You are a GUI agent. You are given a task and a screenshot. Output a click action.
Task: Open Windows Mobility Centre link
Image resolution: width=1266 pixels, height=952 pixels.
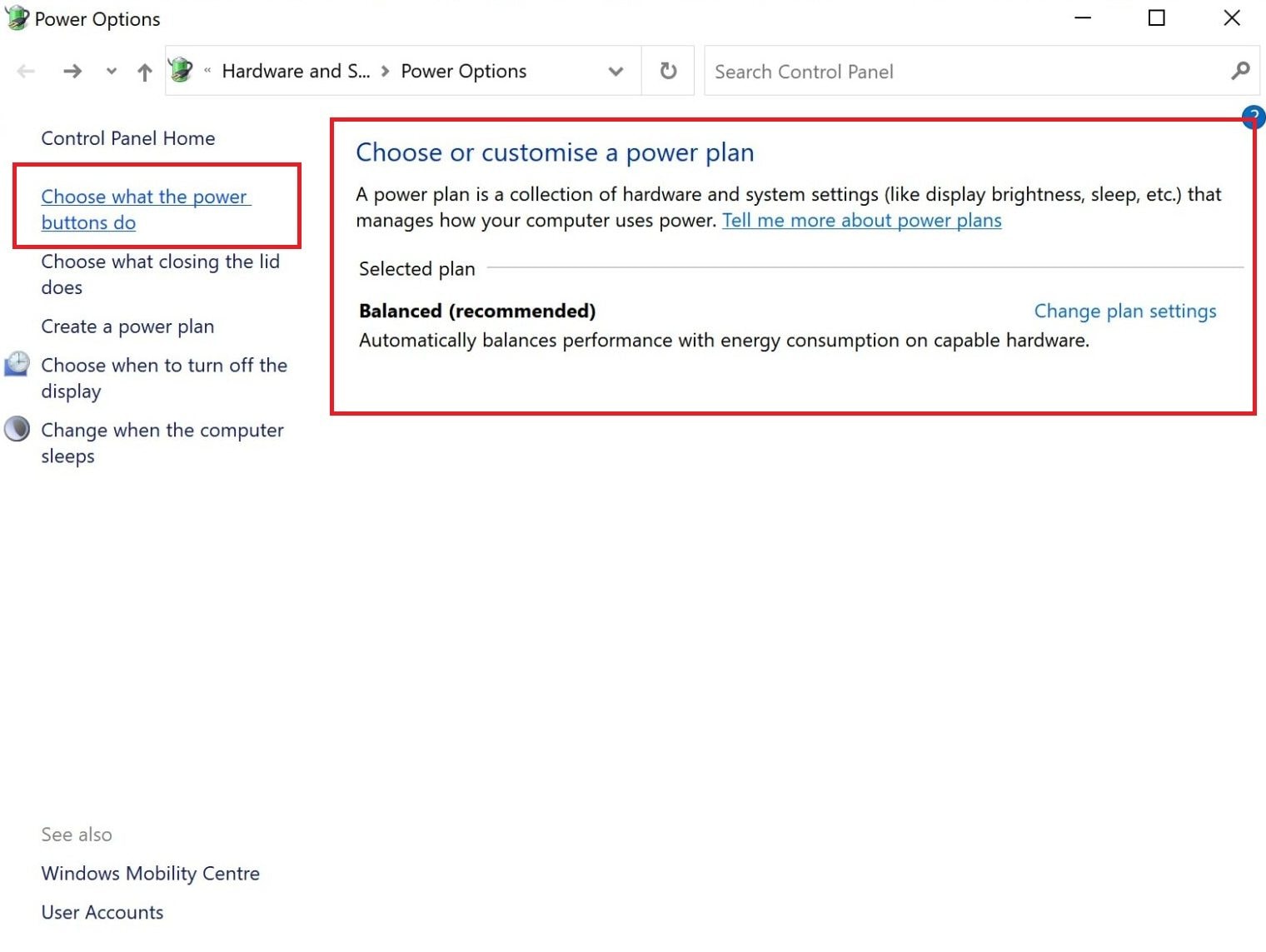click(x=150, y=874)
